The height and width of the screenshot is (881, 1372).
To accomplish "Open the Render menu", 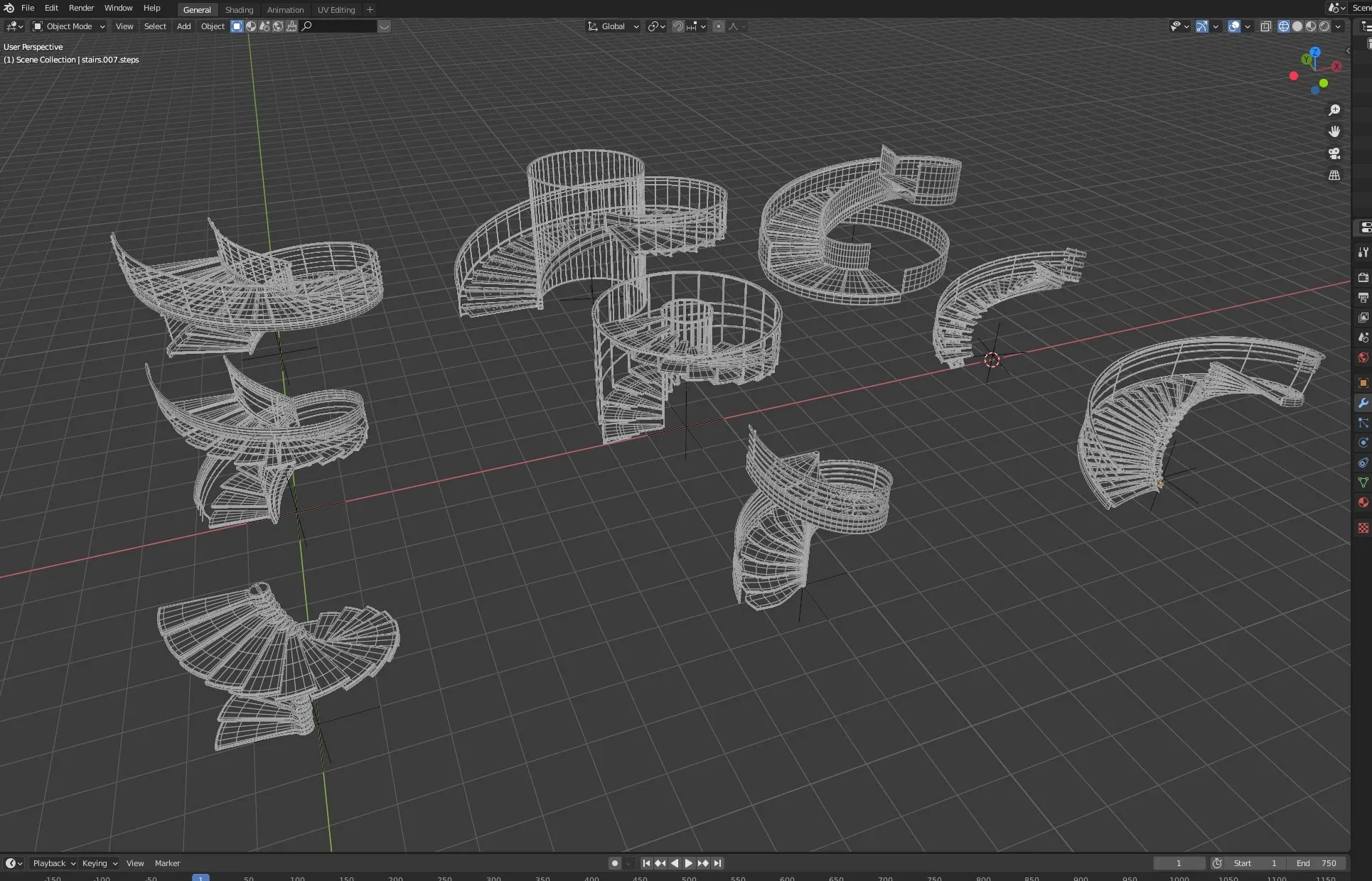I will 81,8.
